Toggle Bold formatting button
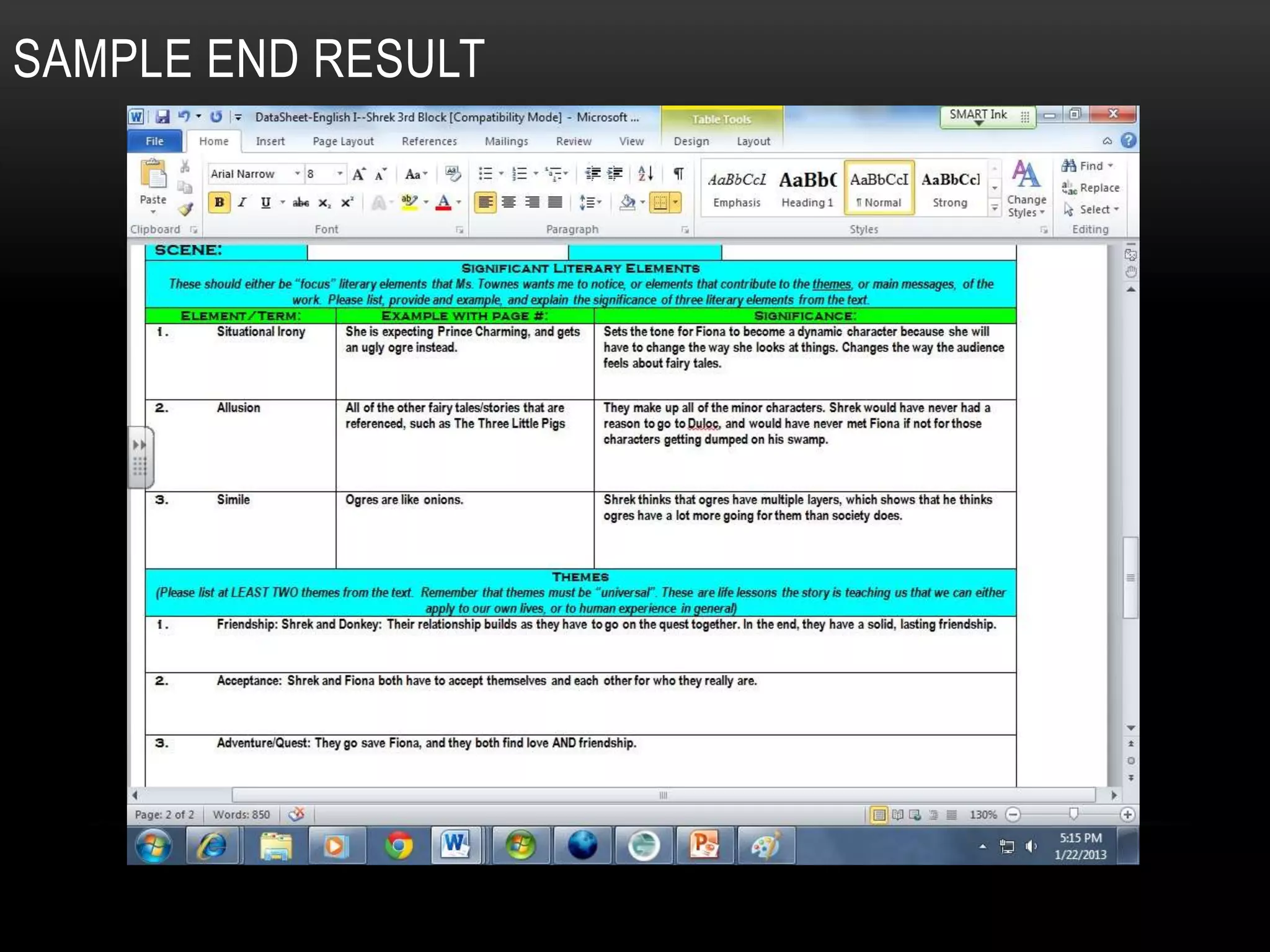This screenshot has height=952, width=1270. pyautogui.click(x=219, y=203)
